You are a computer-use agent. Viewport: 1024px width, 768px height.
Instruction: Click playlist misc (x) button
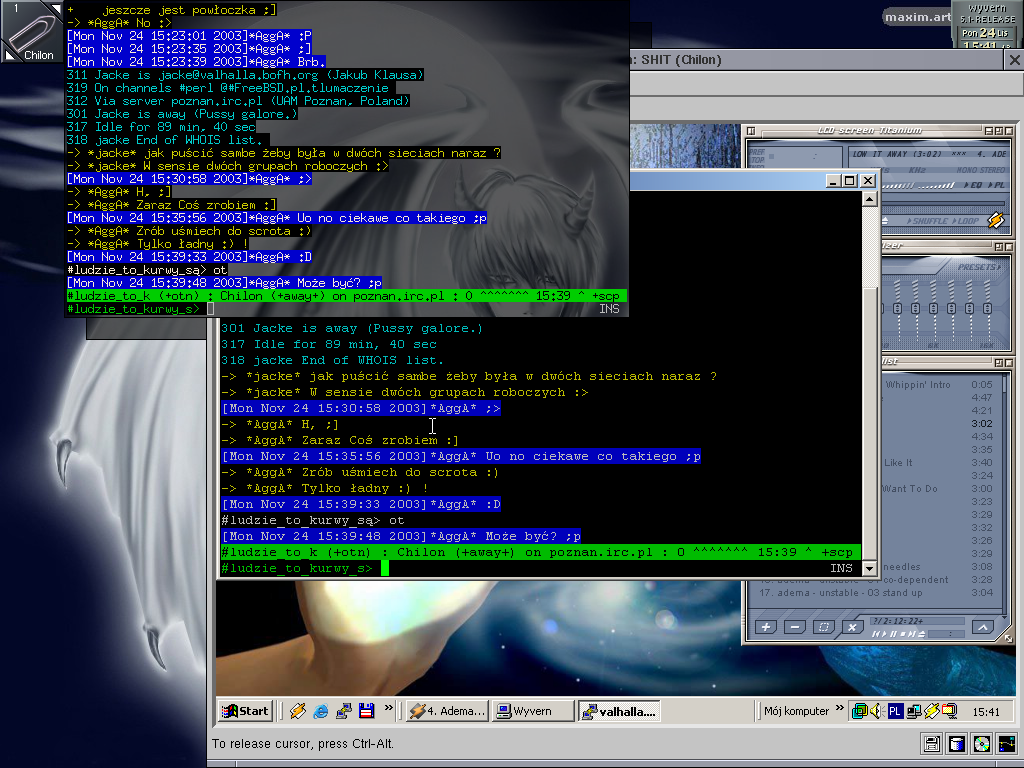click(852, 627)
